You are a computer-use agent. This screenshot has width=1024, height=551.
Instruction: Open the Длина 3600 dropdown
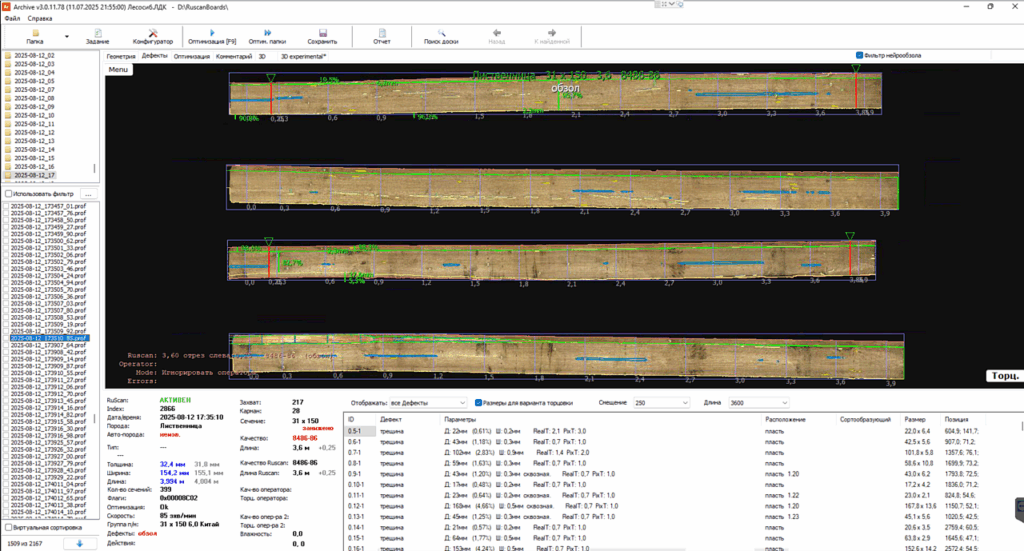pyautogui.click(x=758, y=403)
